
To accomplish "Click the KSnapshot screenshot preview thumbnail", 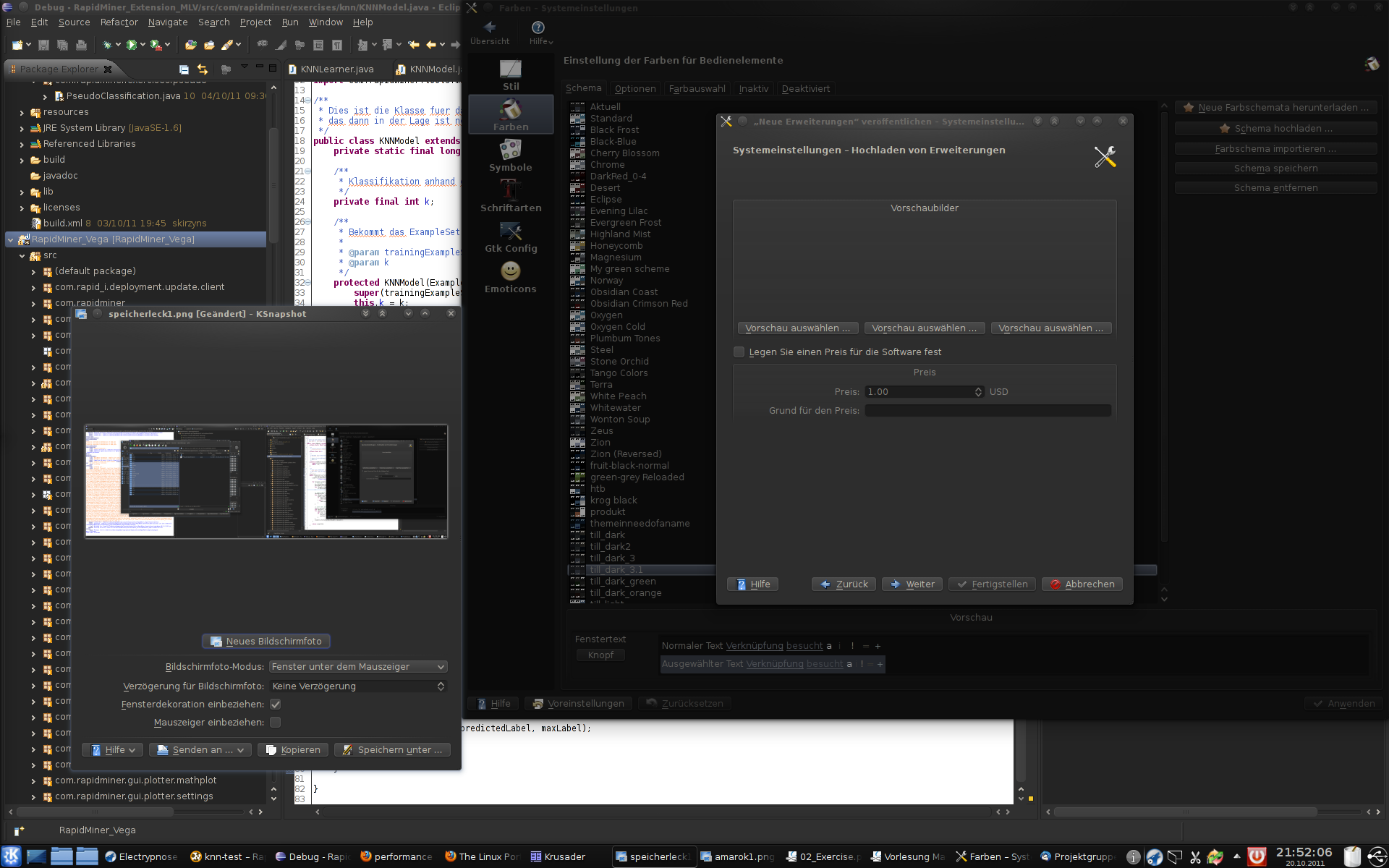I will (x=266, y=482).
